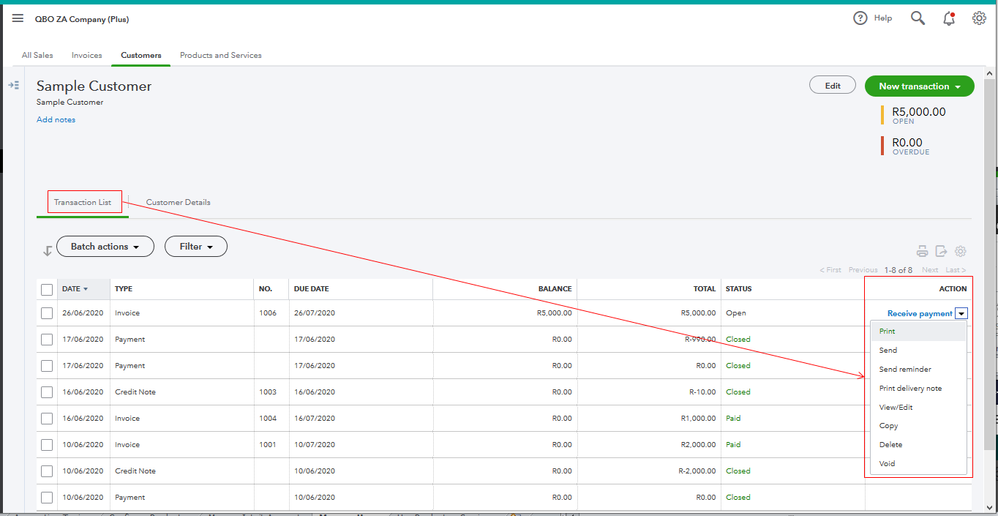
Task: Click the TOTAL column header
Action: [x=705, y=289]
